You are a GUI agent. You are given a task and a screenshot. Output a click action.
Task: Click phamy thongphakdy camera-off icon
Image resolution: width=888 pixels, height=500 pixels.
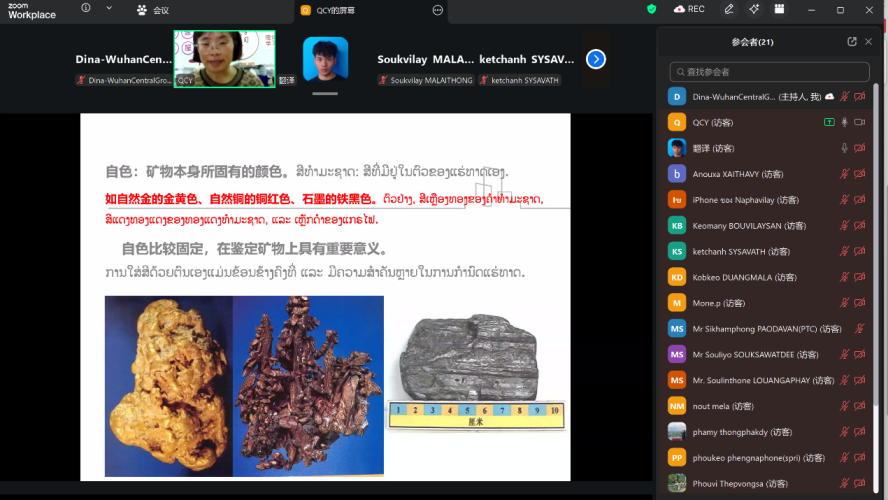tap(860, 432)
